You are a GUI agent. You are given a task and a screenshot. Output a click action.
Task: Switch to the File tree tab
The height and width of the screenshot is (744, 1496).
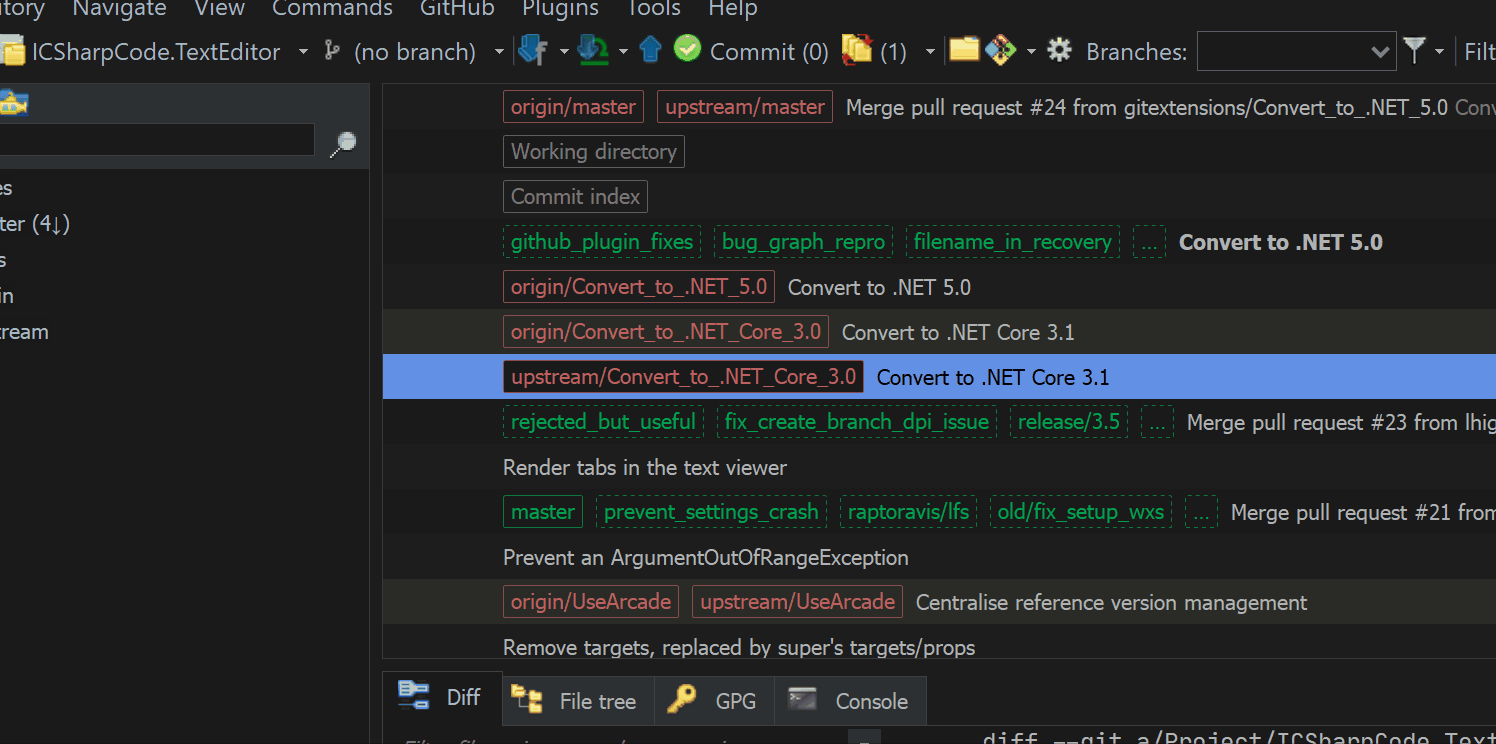click(578, 701)
